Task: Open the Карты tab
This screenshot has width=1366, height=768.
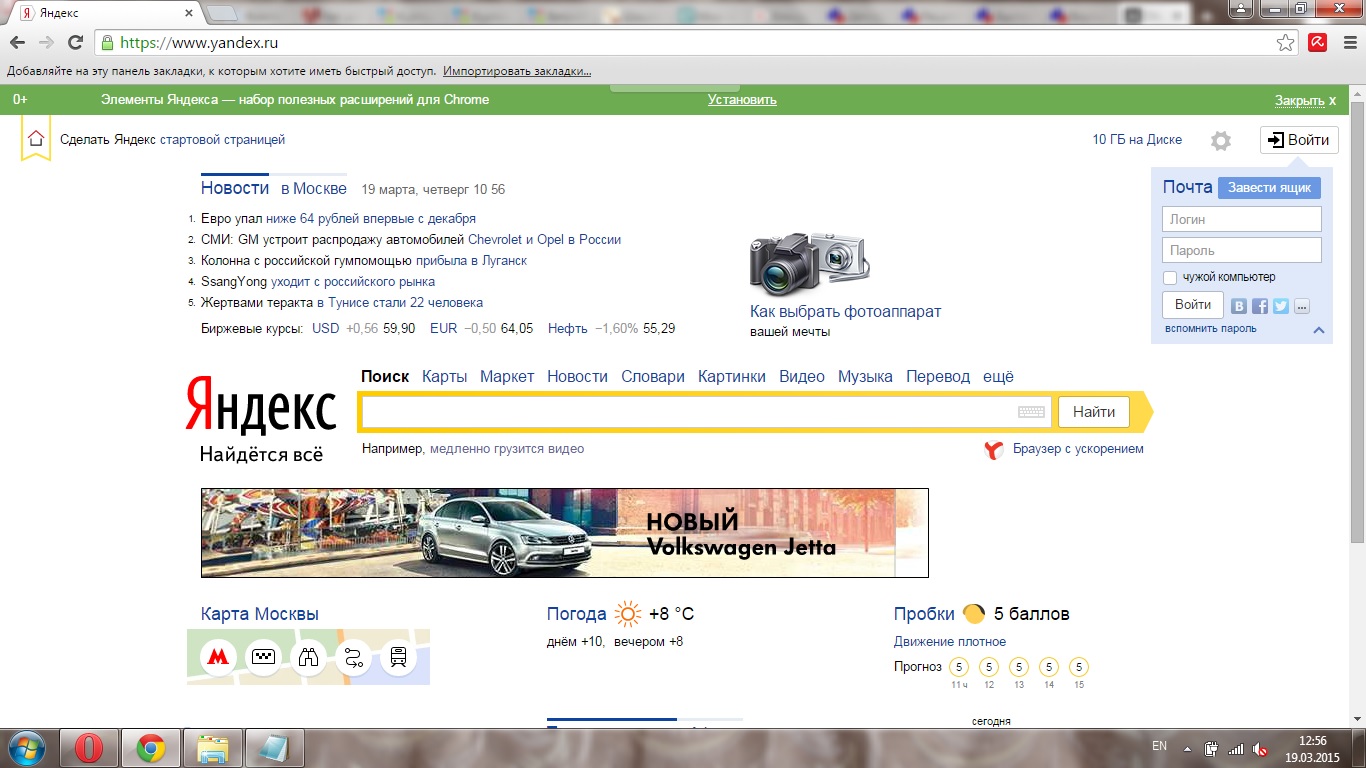Action: tap(445, 377)
